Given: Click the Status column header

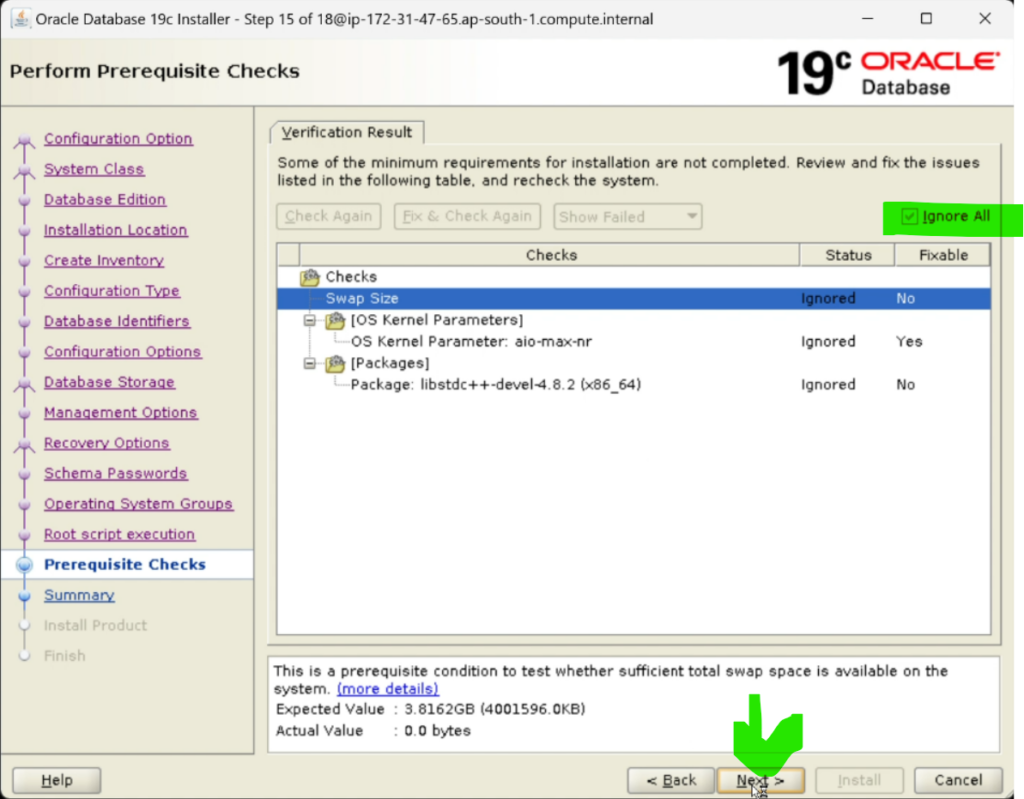Looking at the screenshot, I should click(848, 255).
